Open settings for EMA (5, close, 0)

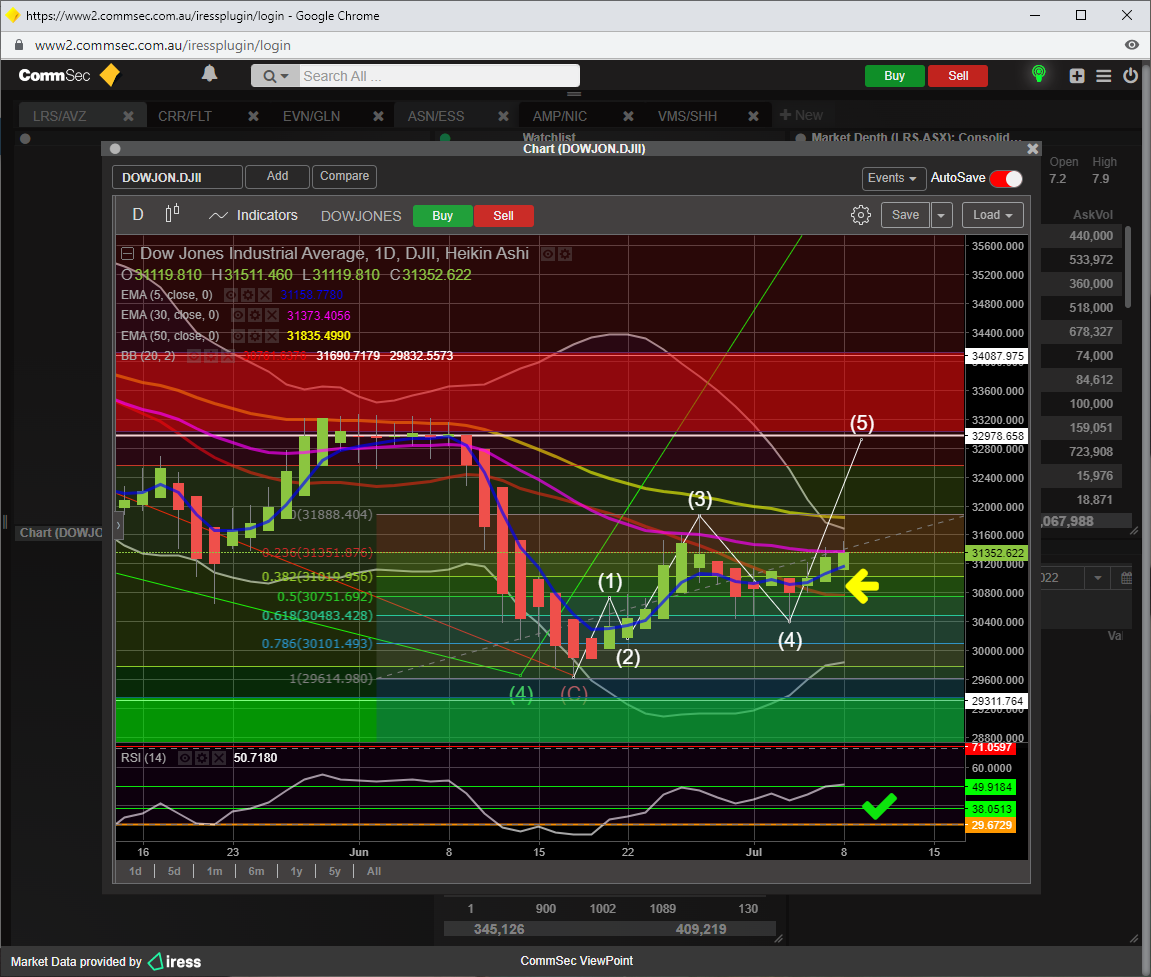coord(247,294)
